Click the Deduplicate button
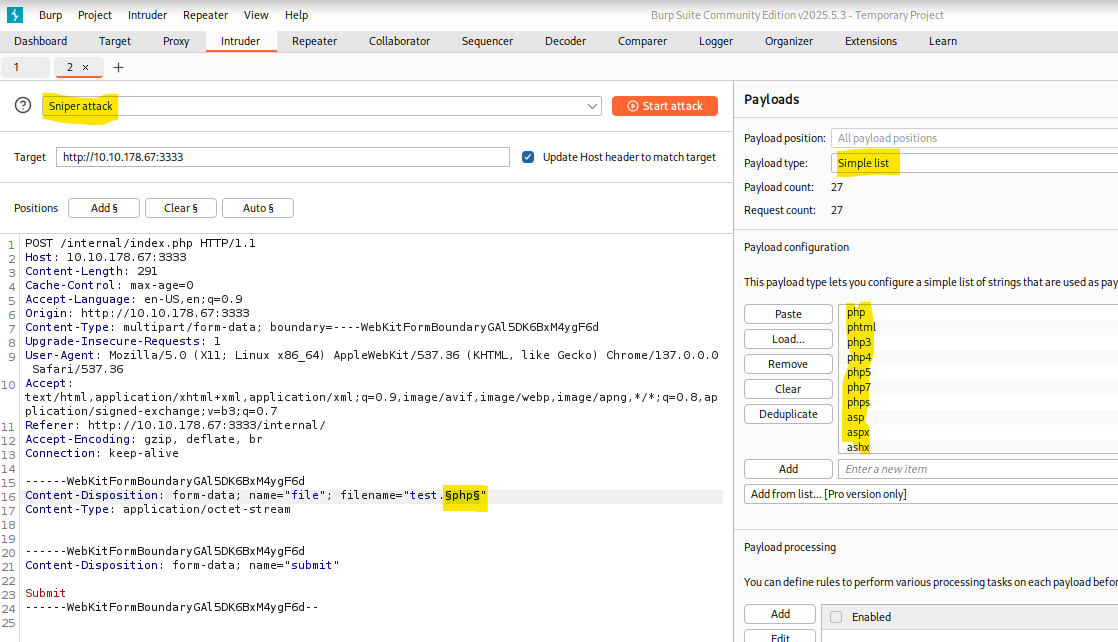The image size is (1118, 642). [x=788, y=414]
